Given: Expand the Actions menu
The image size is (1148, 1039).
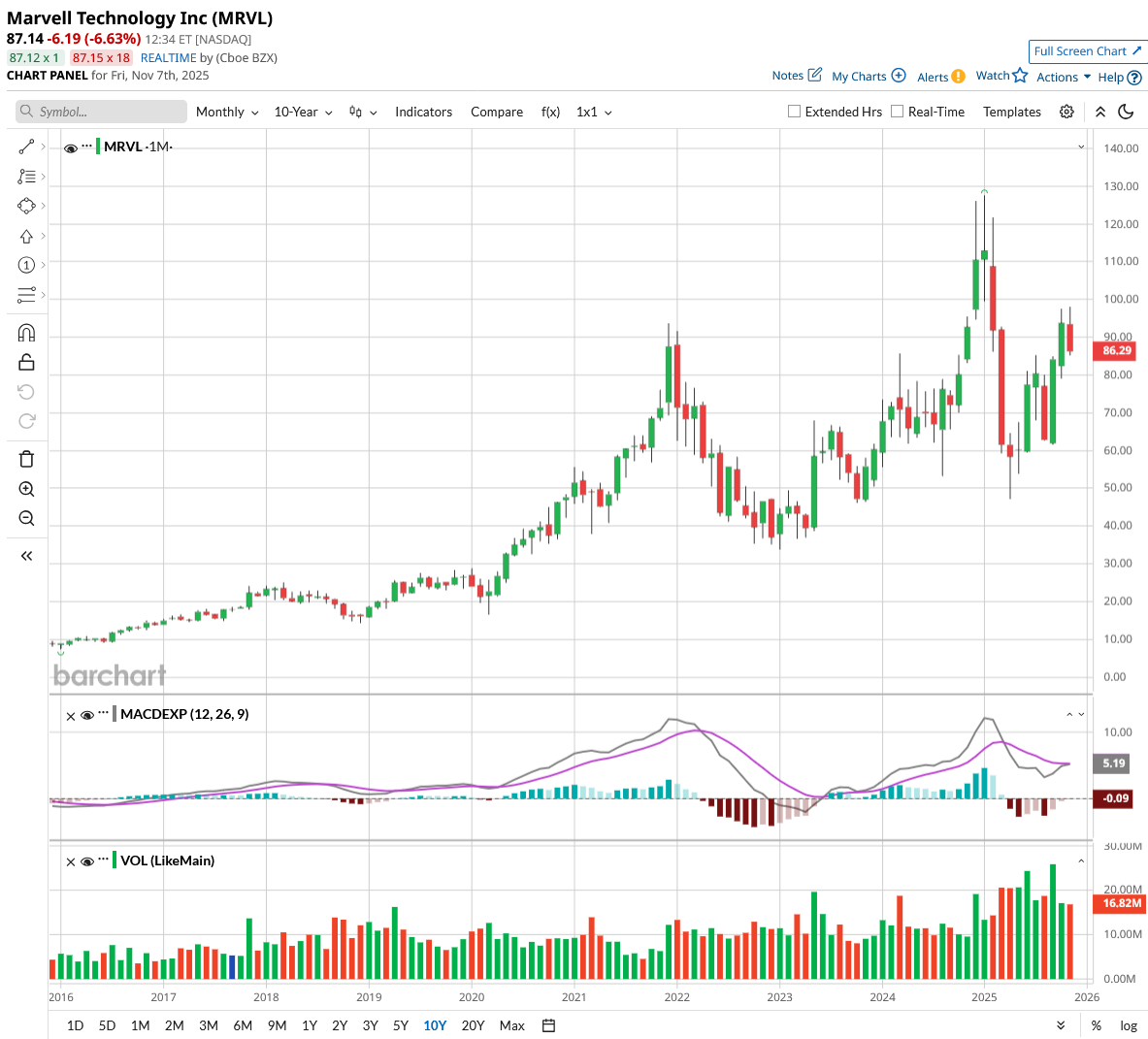Looking at the screenshot, I should click(x=1063, y=77).
